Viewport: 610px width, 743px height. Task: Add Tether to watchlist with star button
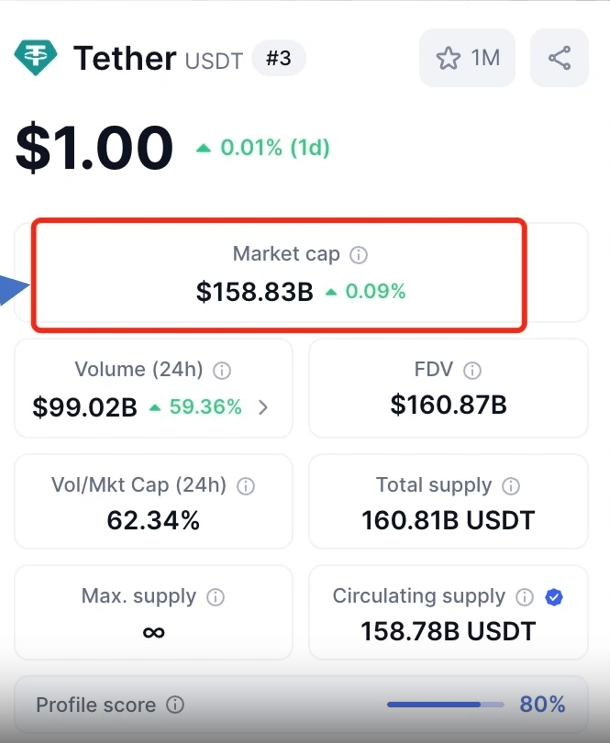[x=467, y=58]
